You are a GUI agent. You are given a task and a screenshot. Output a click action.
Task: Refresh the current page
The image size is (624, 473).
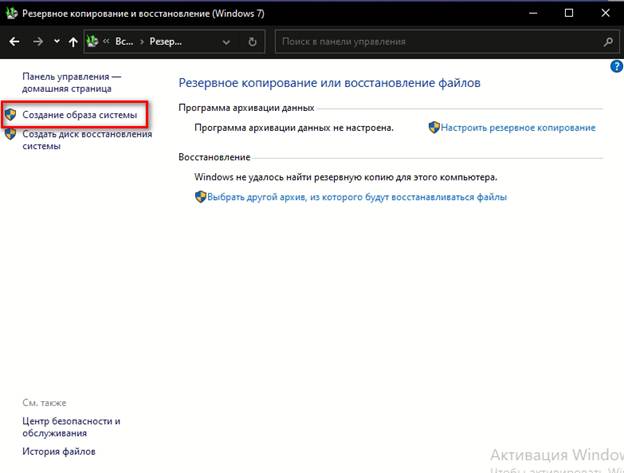click(x=252, y=42)
